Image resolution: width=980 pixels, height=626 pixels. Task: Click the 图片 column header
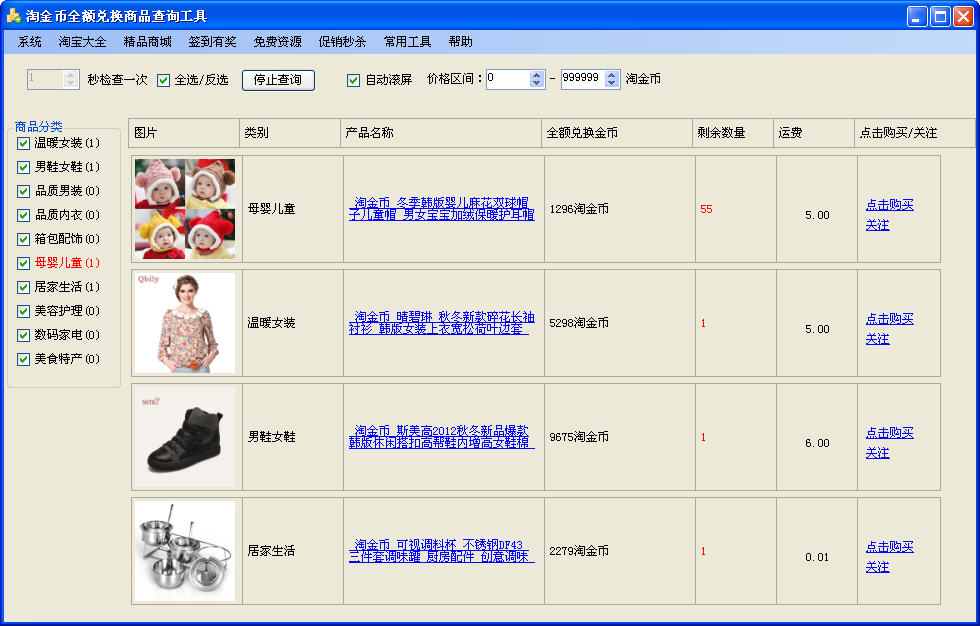click(x=184, y=133)
